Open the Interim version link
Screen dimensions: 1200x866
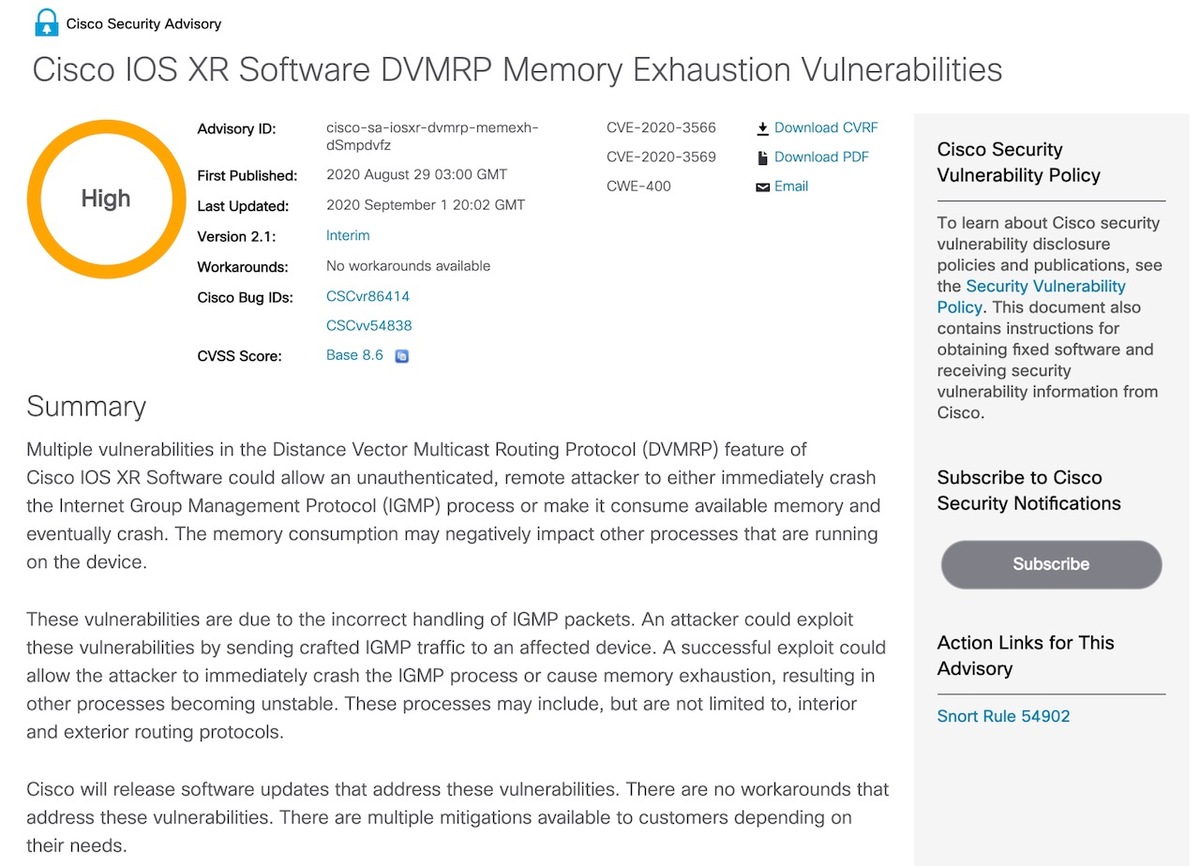click(348, 236)
